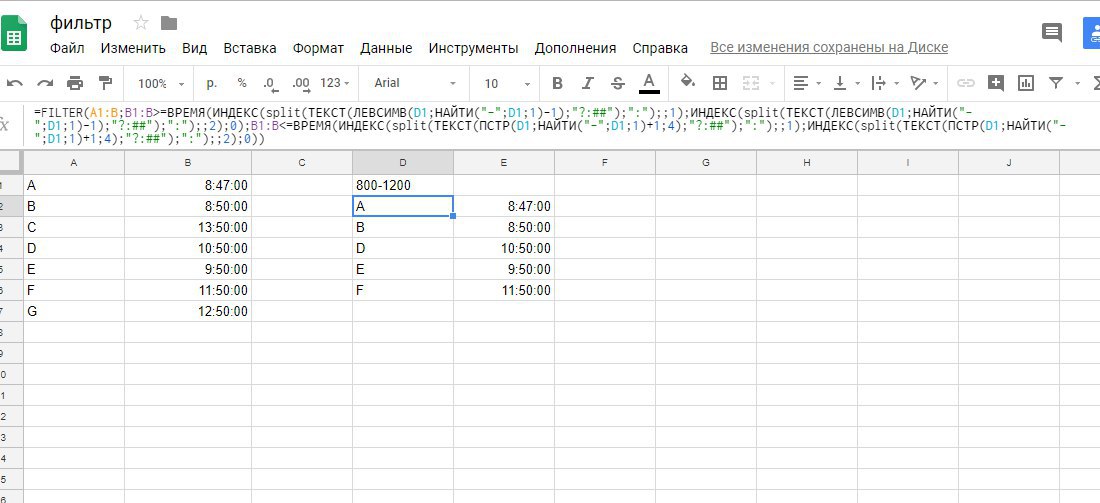Screen dimensions: 1100x503
Task: Select column J header
Action: click(1009, 163)
